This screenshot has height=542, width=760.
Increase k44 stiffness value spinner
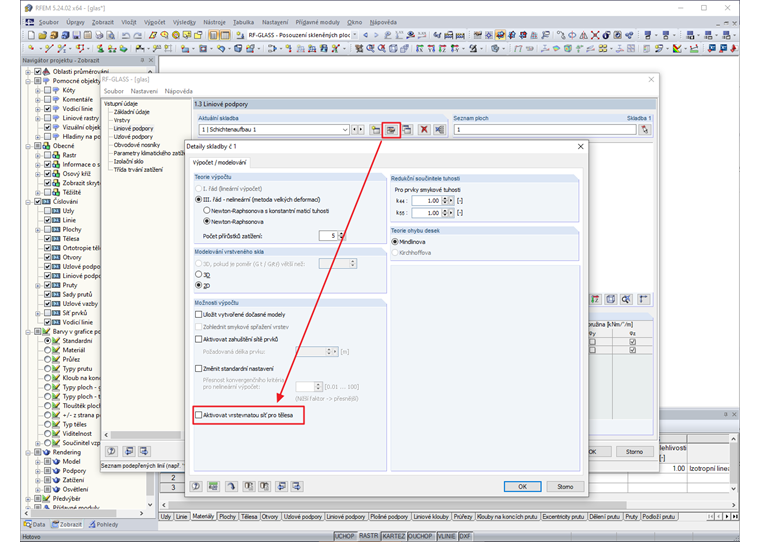coord(445,199)
